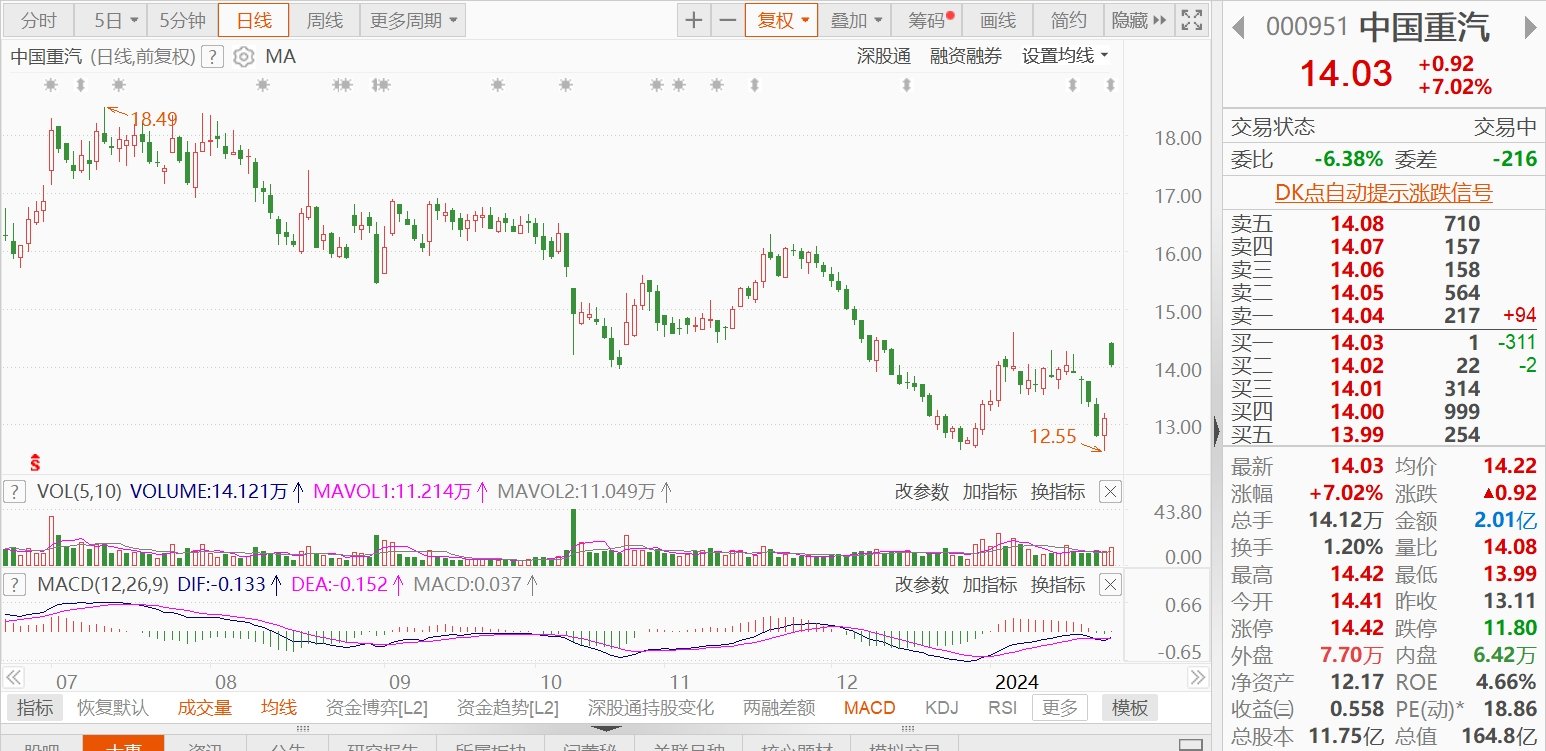Go to the next stock with right arrow
1546x751 pixels.
click(x=1530, y=27)
